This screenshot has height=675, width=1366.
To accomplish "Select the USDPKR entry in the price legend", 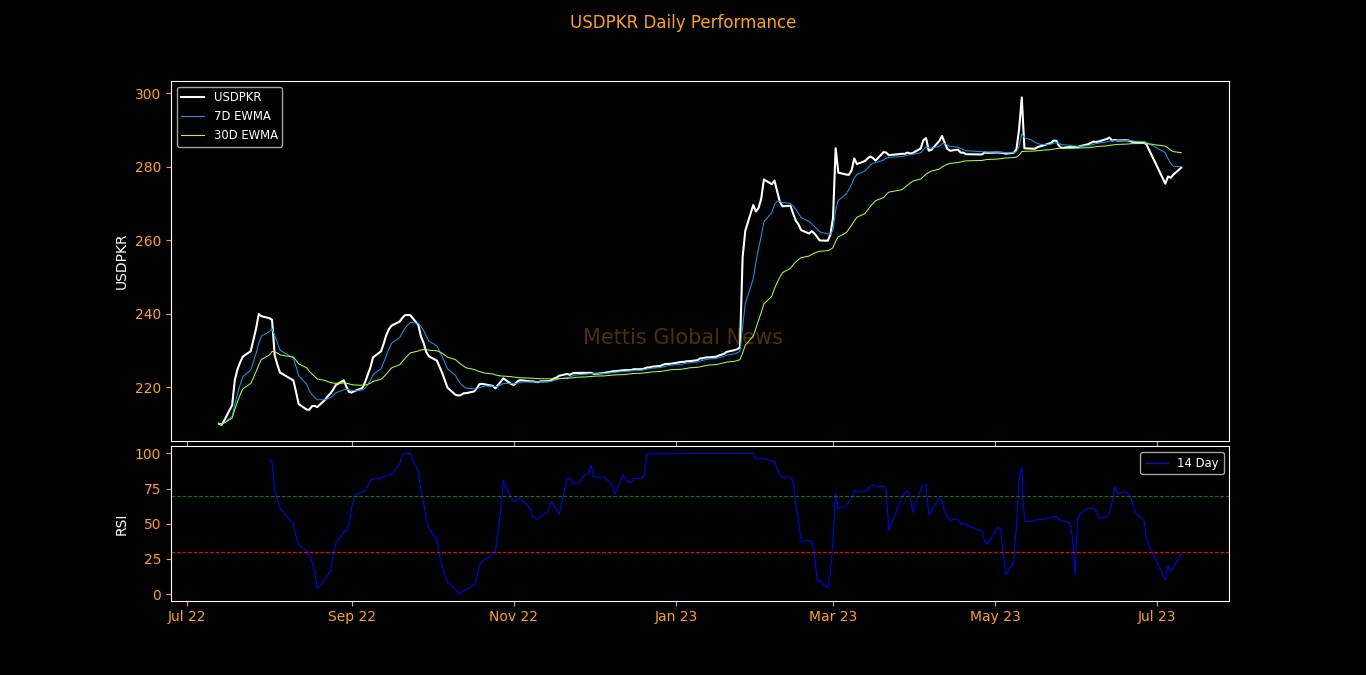I will [237, 97].
